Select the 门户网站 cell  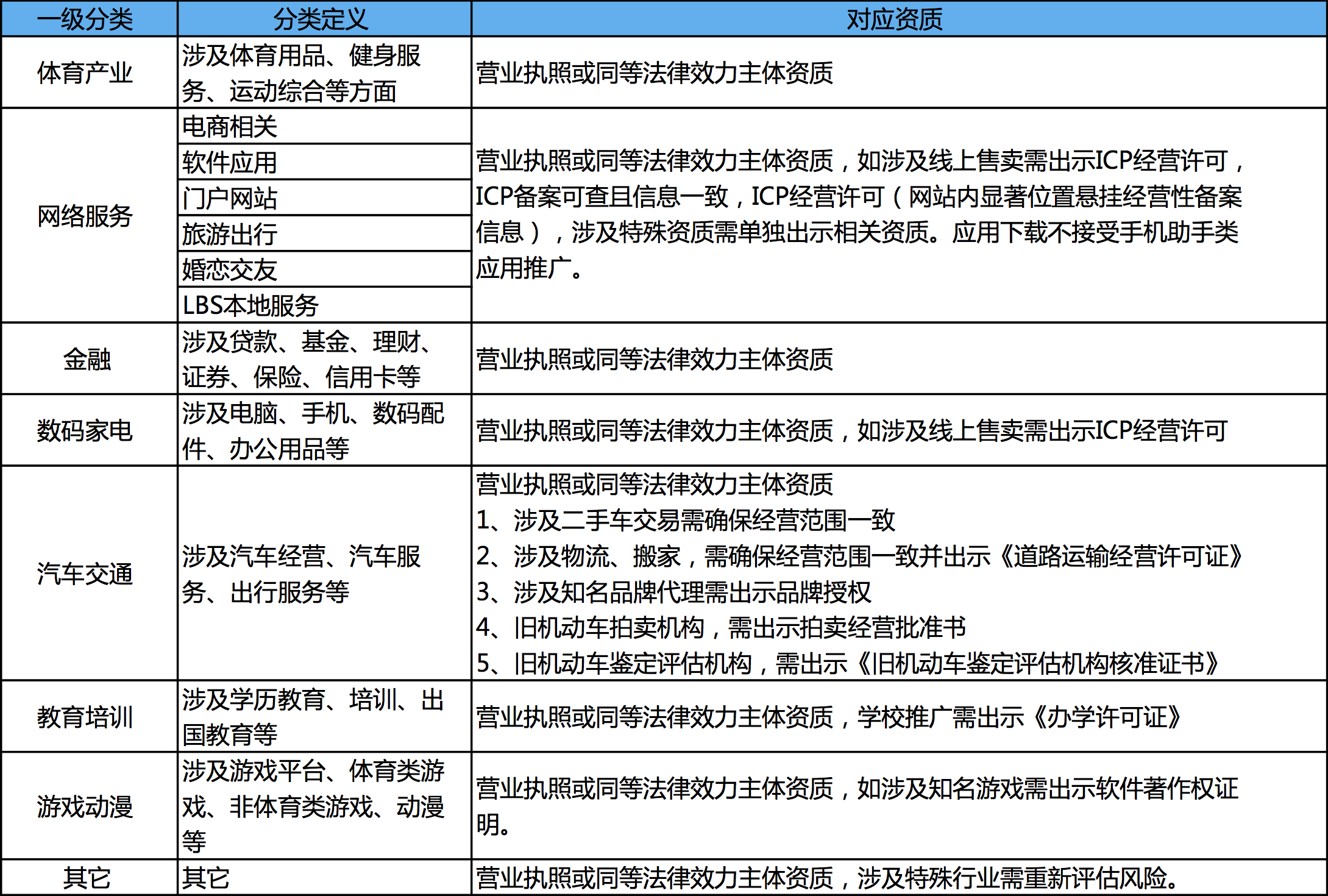[230, 198]
